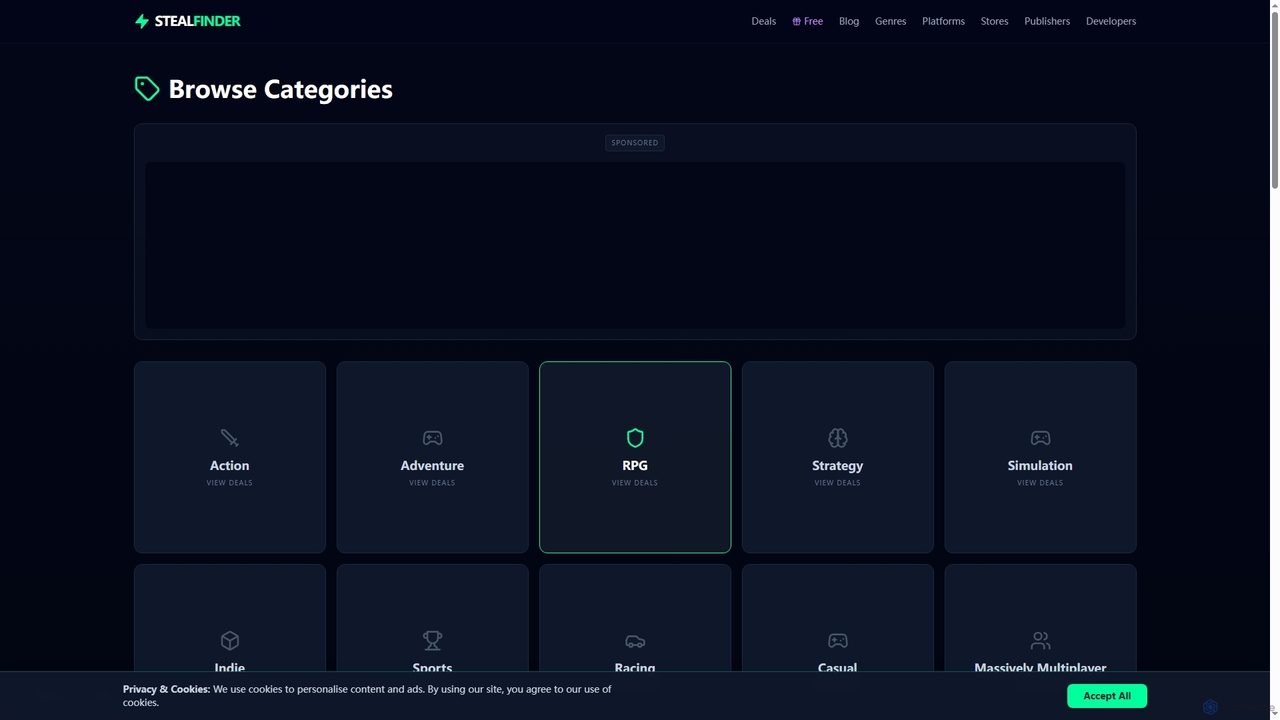Viewport: 1280px width, 720px height.
Task: Open the Free games navigation item
Action: coord(808,21)
